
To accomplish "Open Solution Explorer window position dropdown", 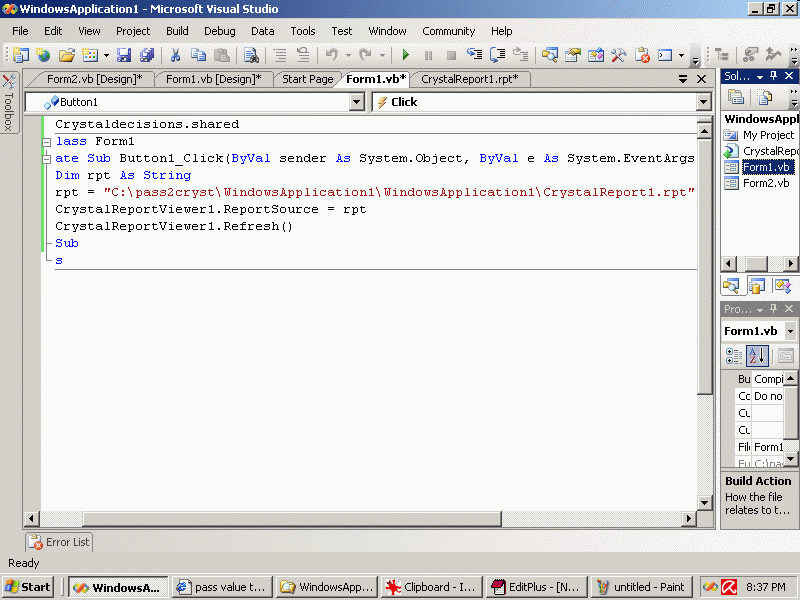I will [760, 77].
